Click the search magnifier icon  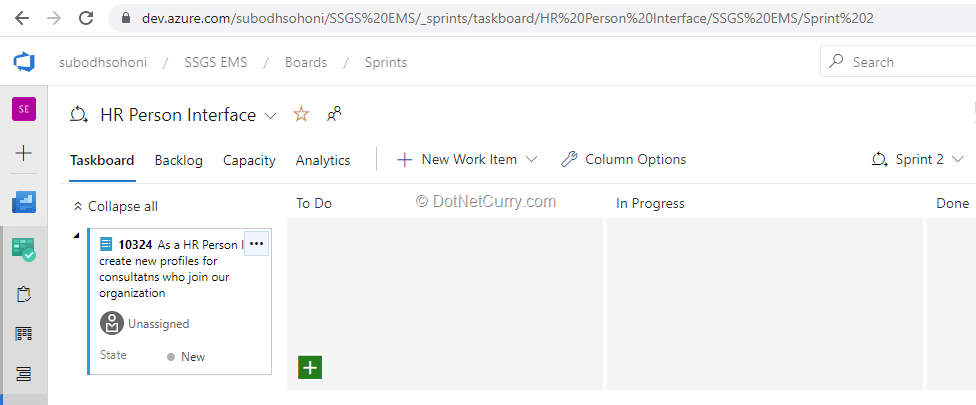837,62
